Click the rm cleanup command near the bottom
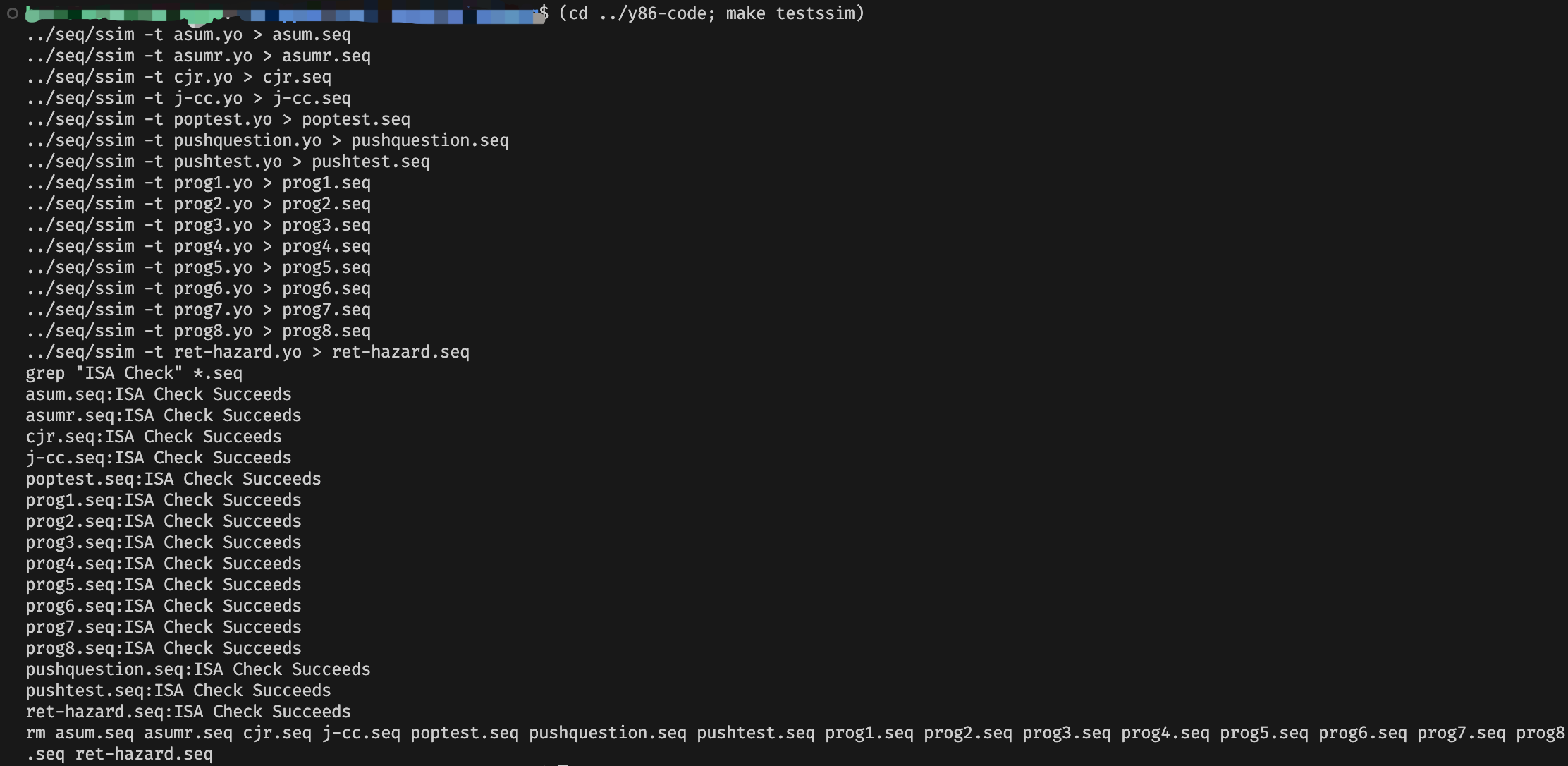Viewport: 1568px width, 766px height. pos(776,733)
